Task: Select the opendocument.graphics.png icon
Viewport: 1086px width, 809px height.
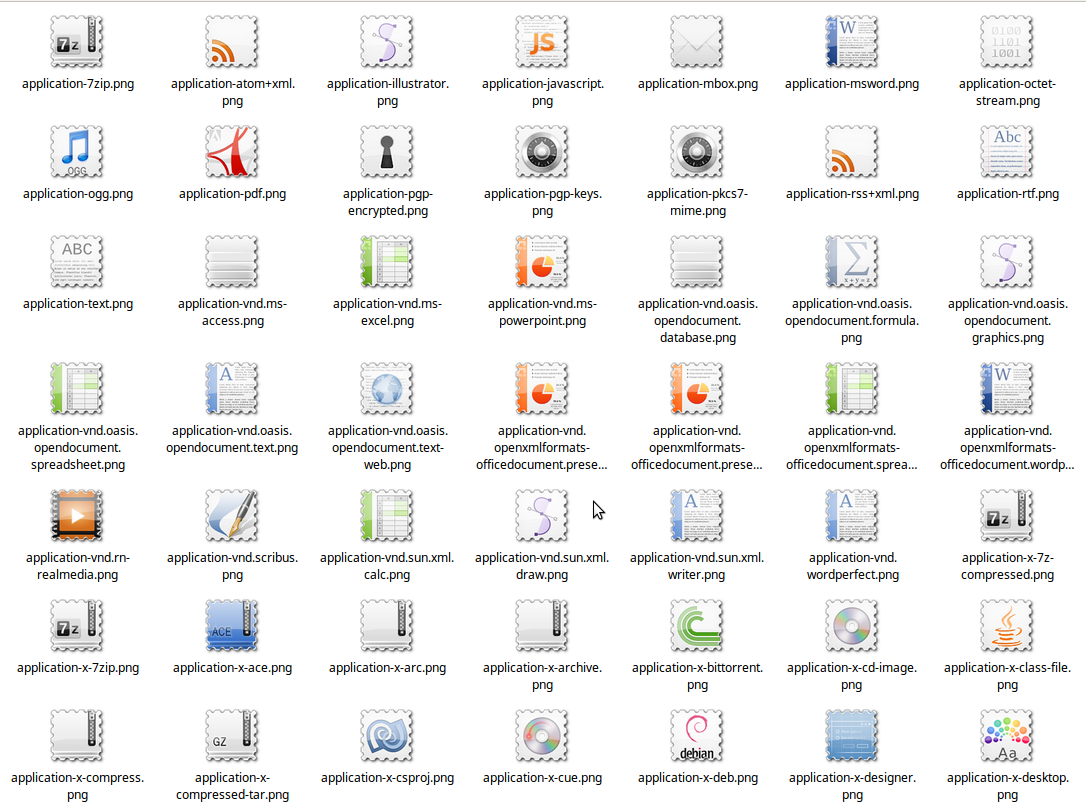Action: pyautogui.click(x=1007, y=262)
